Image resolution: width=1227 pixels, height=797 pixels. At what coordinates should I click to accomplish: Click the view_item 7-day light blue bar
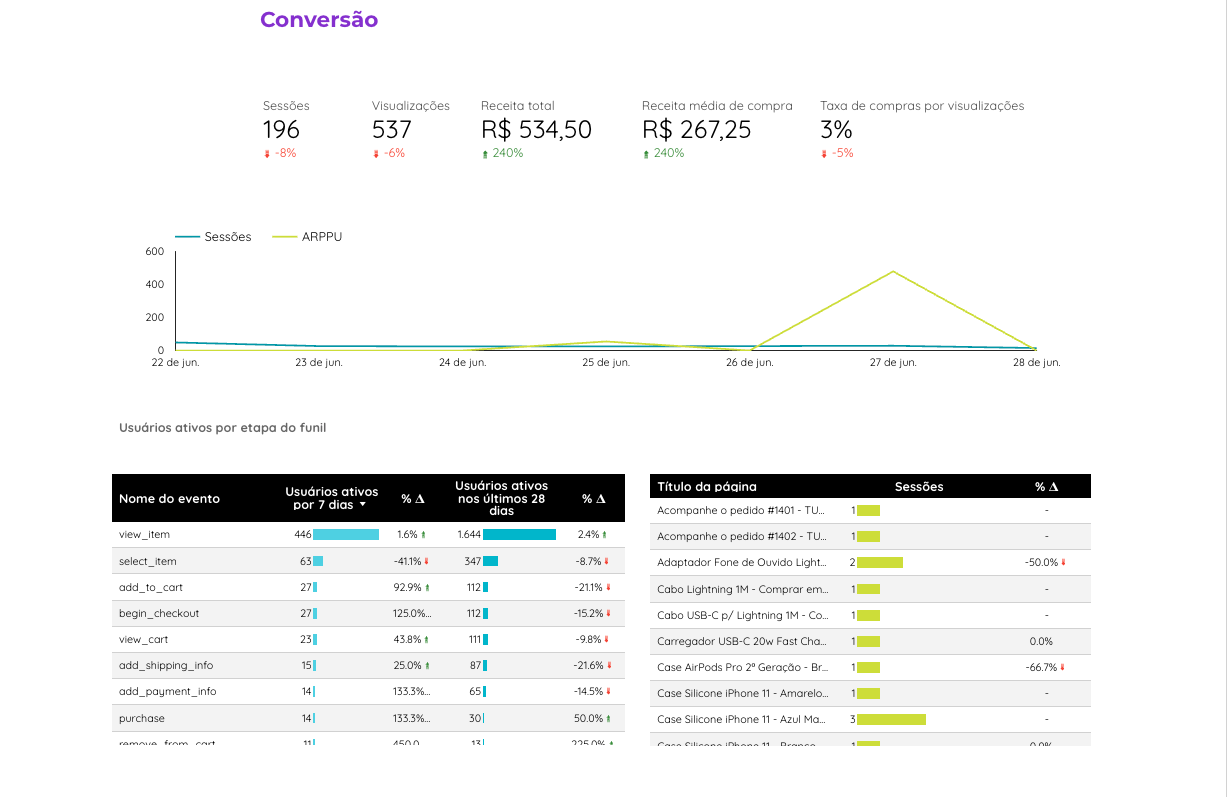coord(346,535)
